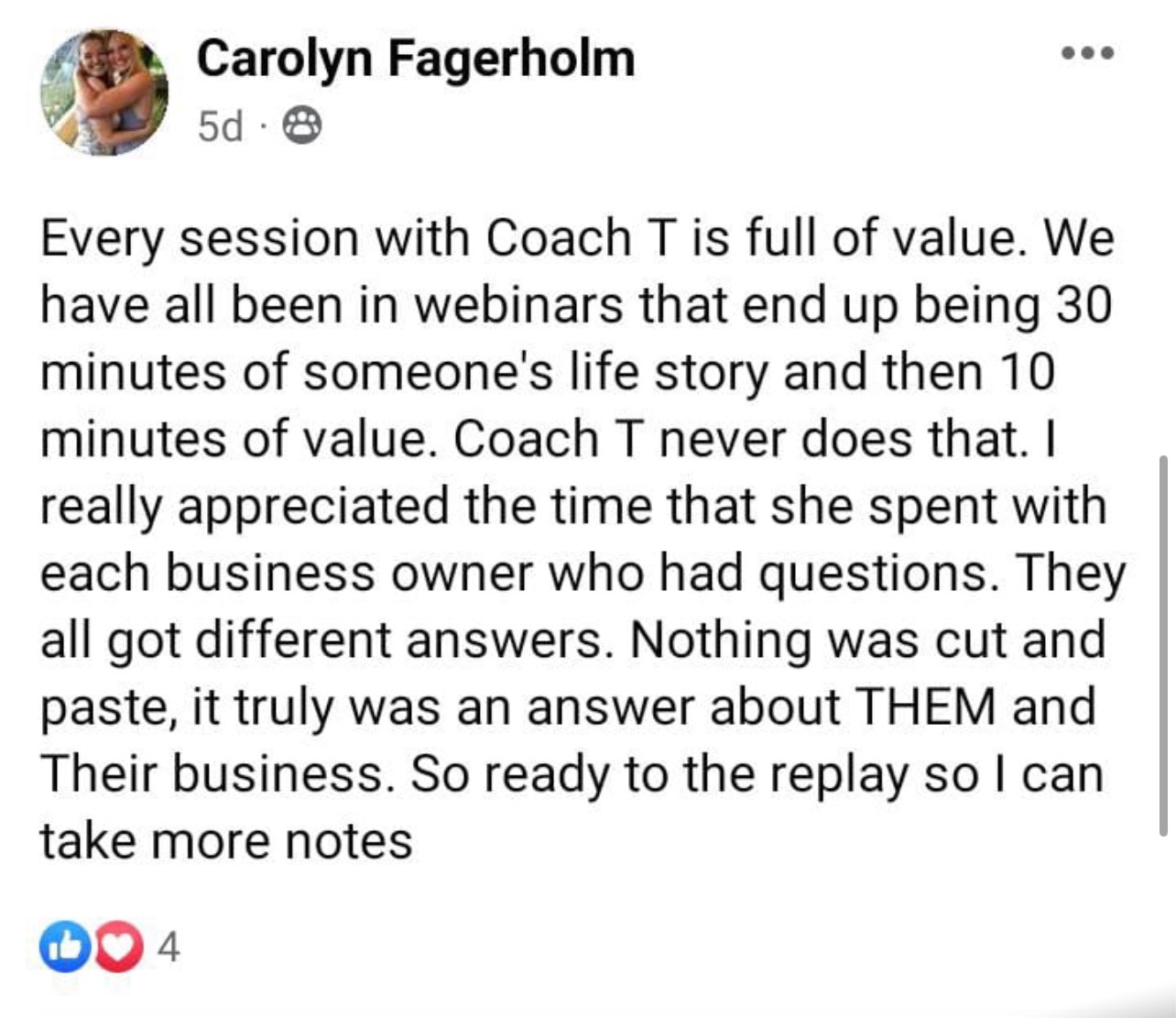Click the 5d post timestamp
Screen dimensions: 1176x1018
tap(220, 126)
